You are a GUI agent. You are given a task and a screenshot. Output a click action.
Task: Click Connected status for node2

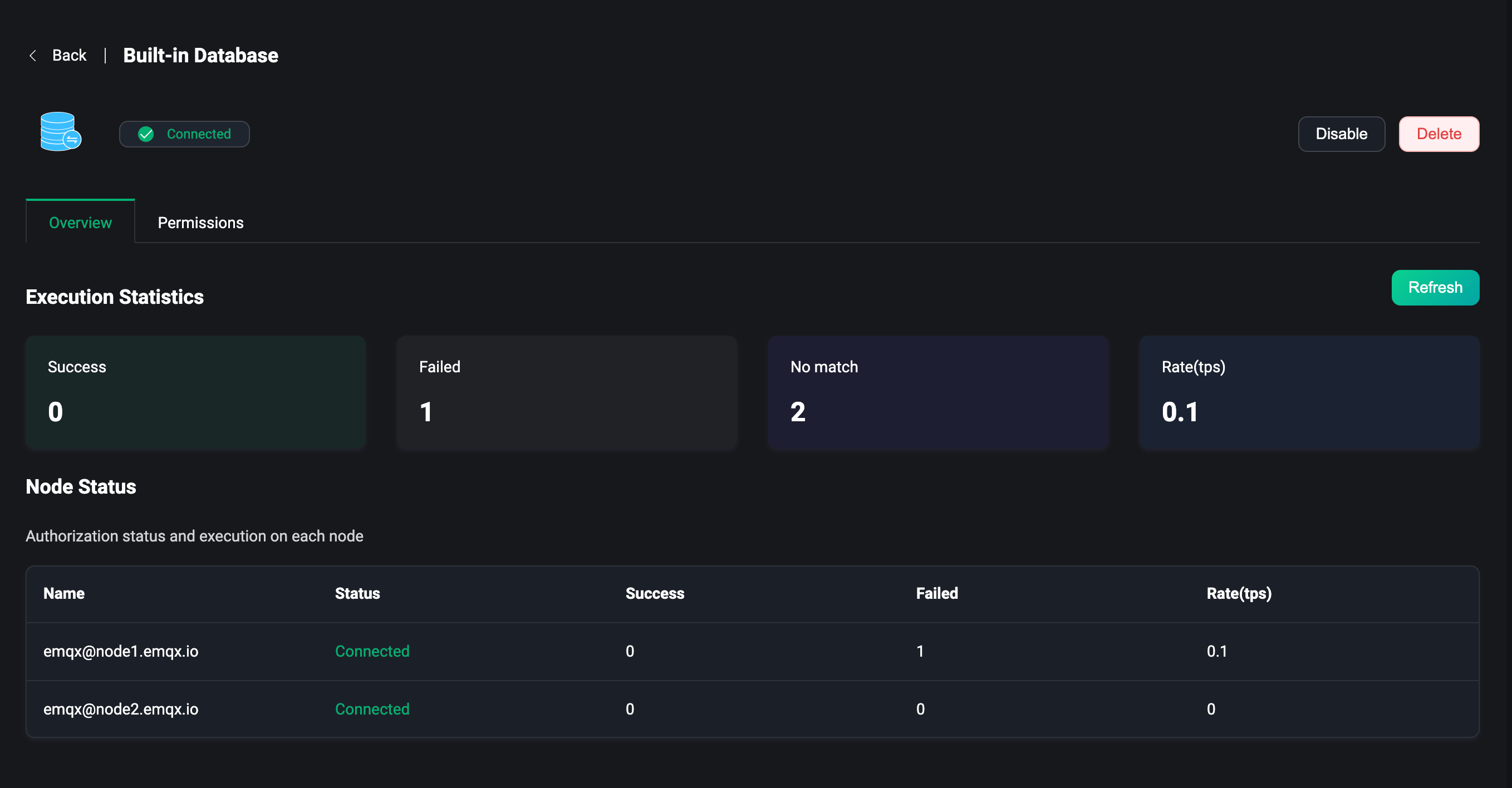(x=372, y=709)
